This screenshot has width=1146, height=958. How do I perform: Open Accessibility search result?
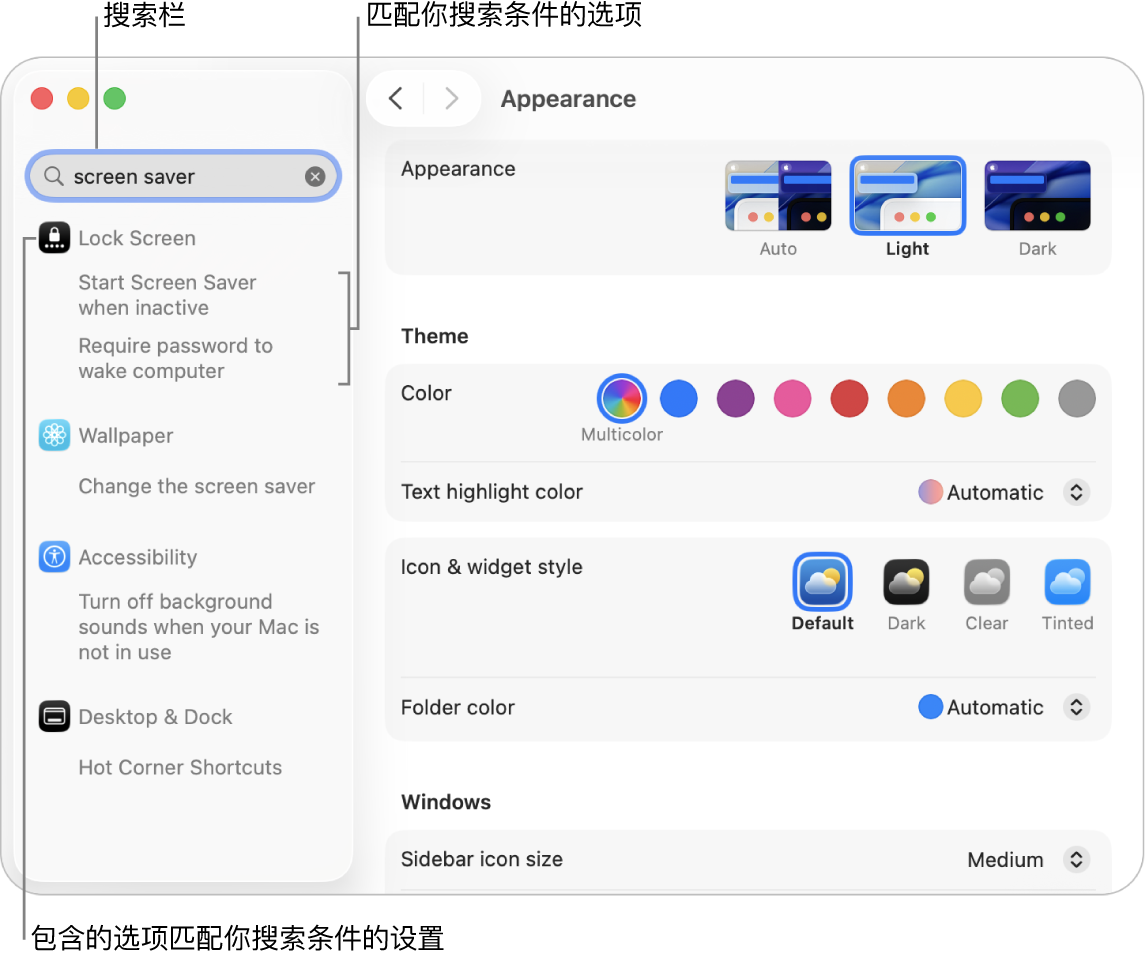click(138, 557)
